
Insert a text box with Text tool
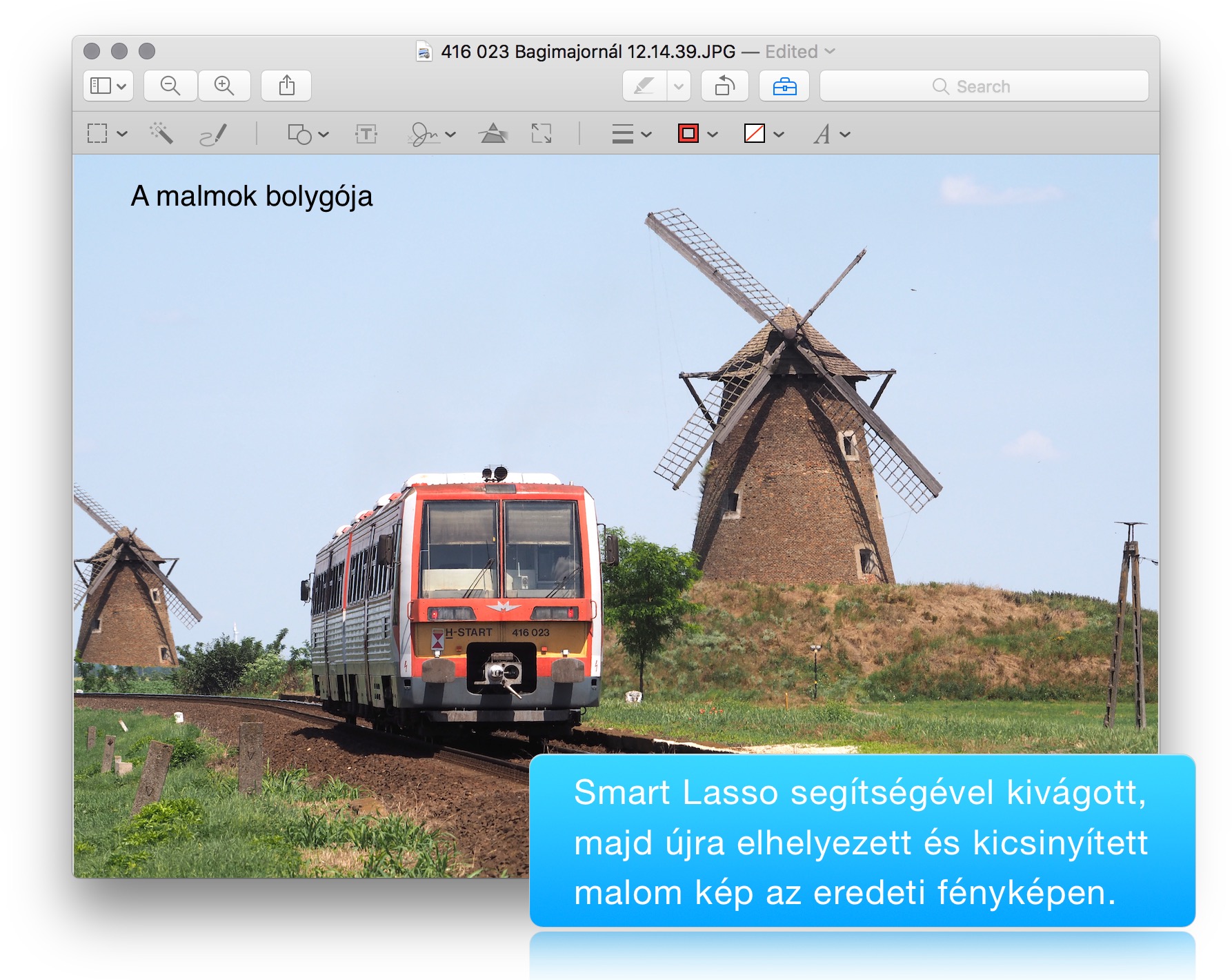click(366, 134)
